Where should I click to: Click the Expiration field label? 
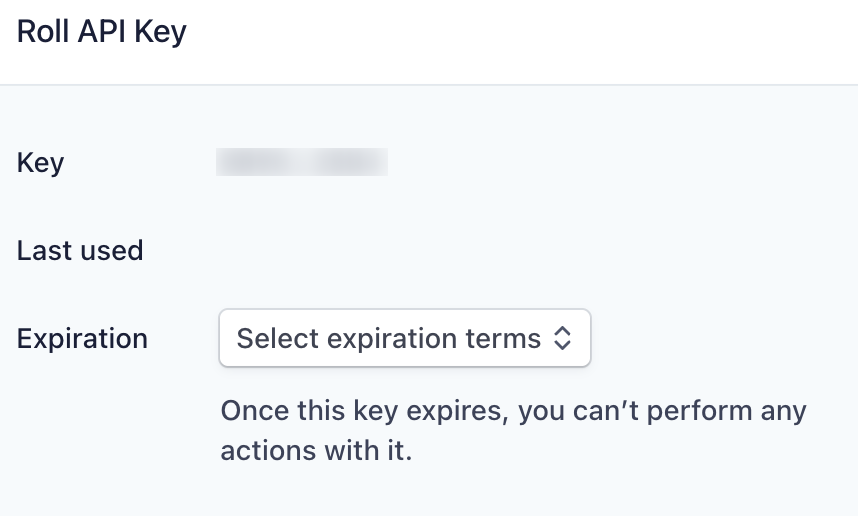(x=82, y=339)
